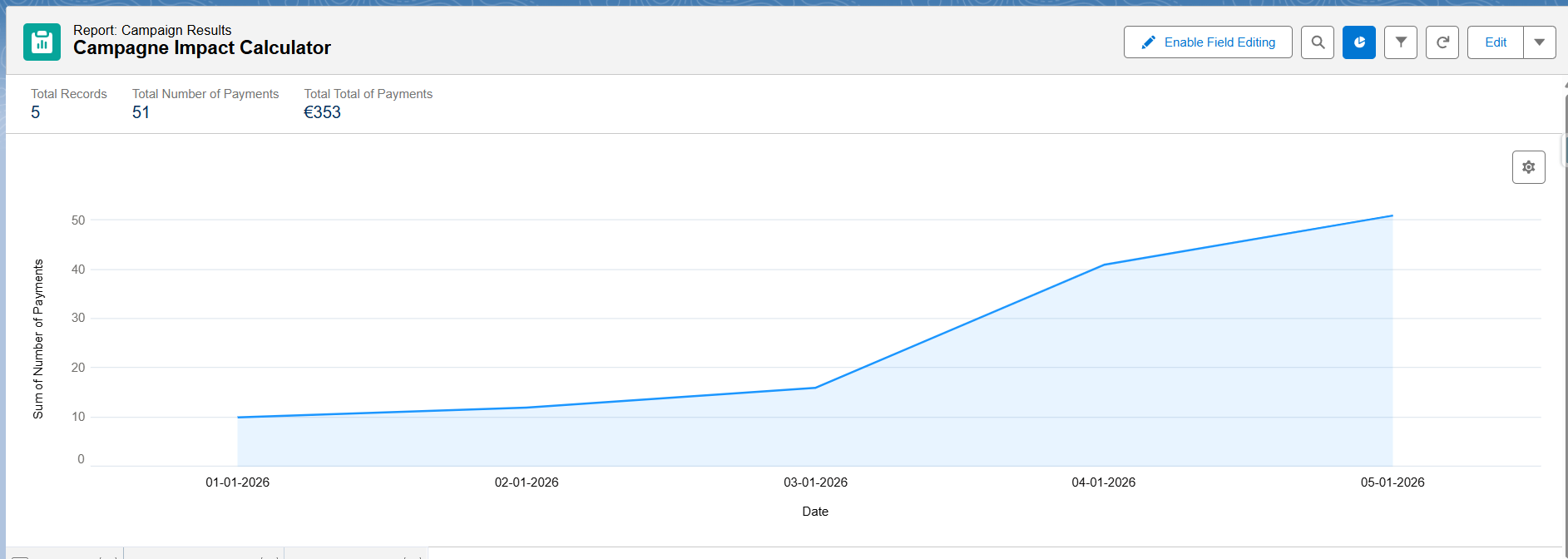Open the Filters panel
The image size is (1568, 559).
tap(1401, 42)
